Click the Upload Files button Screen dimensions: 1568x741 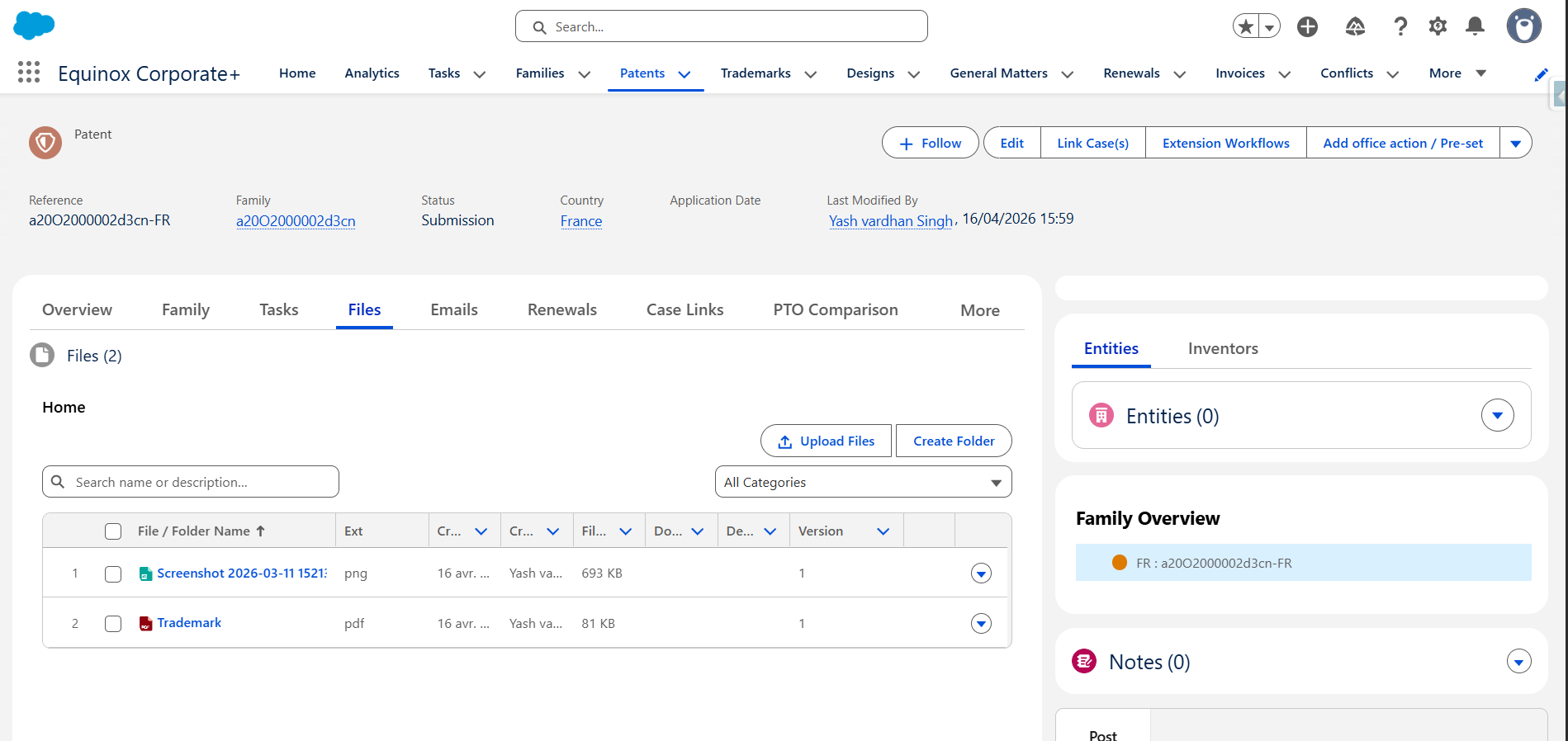pyautogui.click(x=827, y=441)
